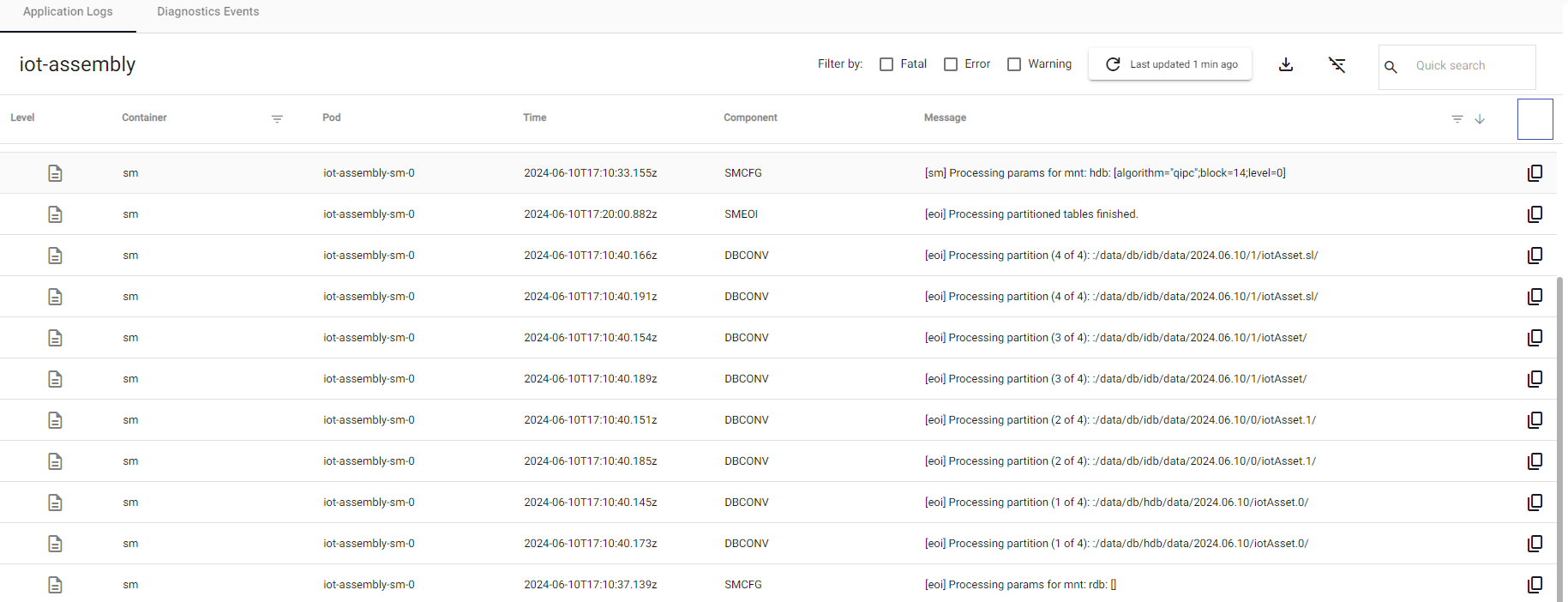Download logs using the download icon
Screen dimensions: 1568x602
click(1285, 65)
